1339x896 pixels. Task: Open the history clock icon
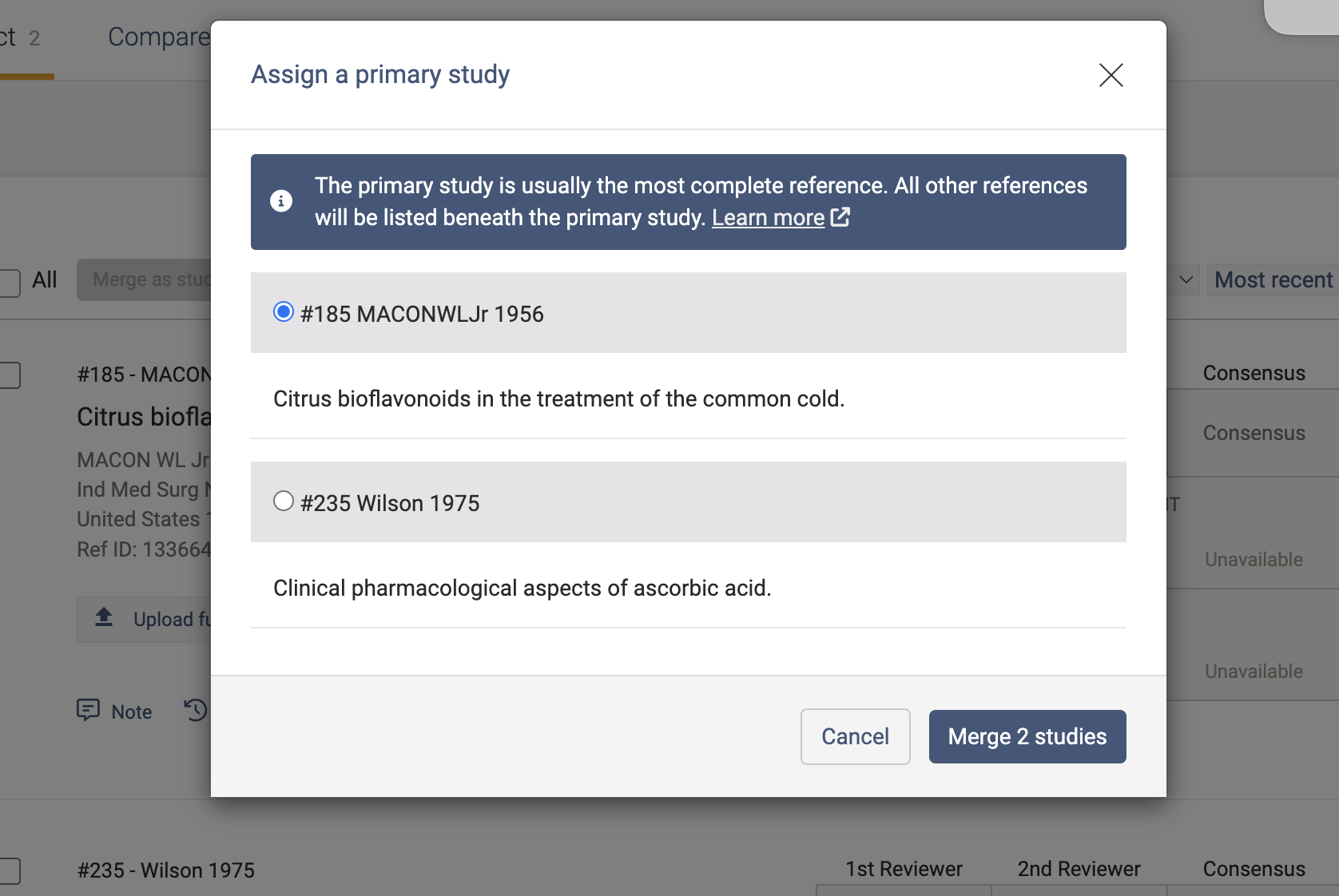pos(195,710)
